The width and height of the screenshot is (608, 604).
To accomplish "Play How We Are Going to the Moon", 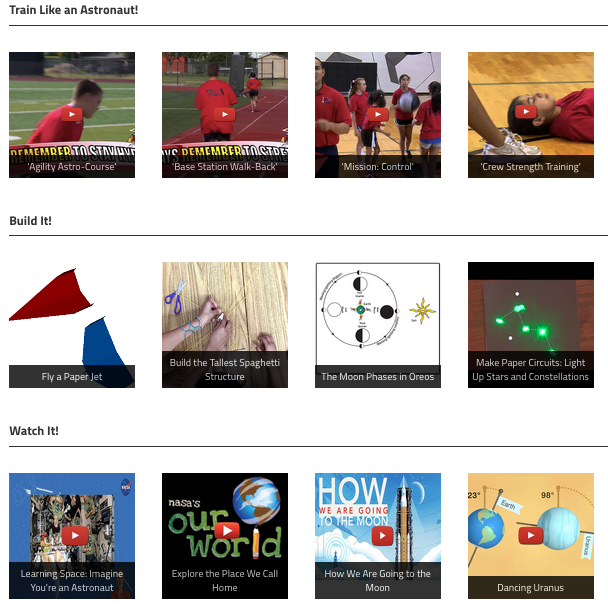I will [382, 536].
